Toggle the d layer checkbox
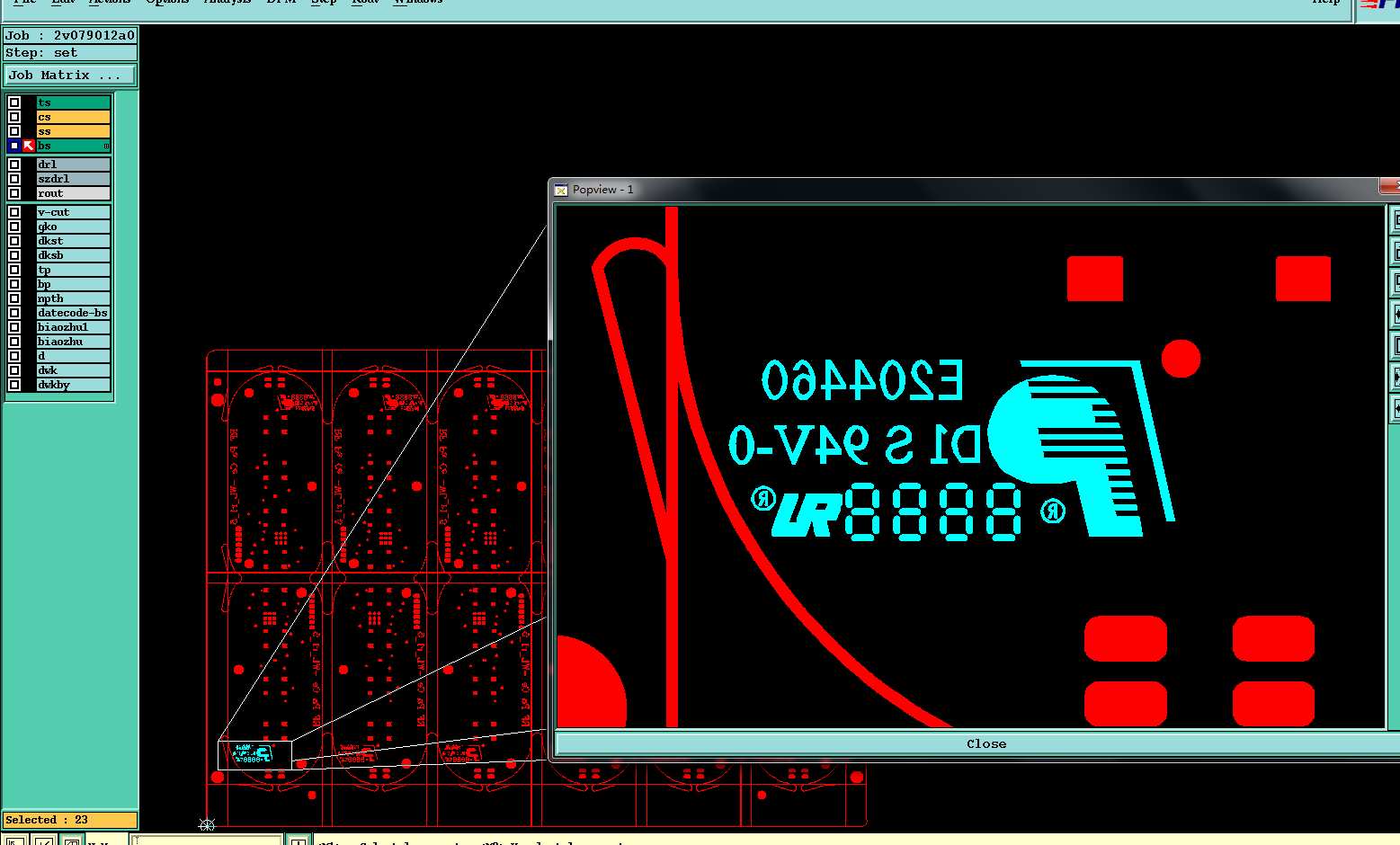The image size is (1400, 845). tap(14, 356)
